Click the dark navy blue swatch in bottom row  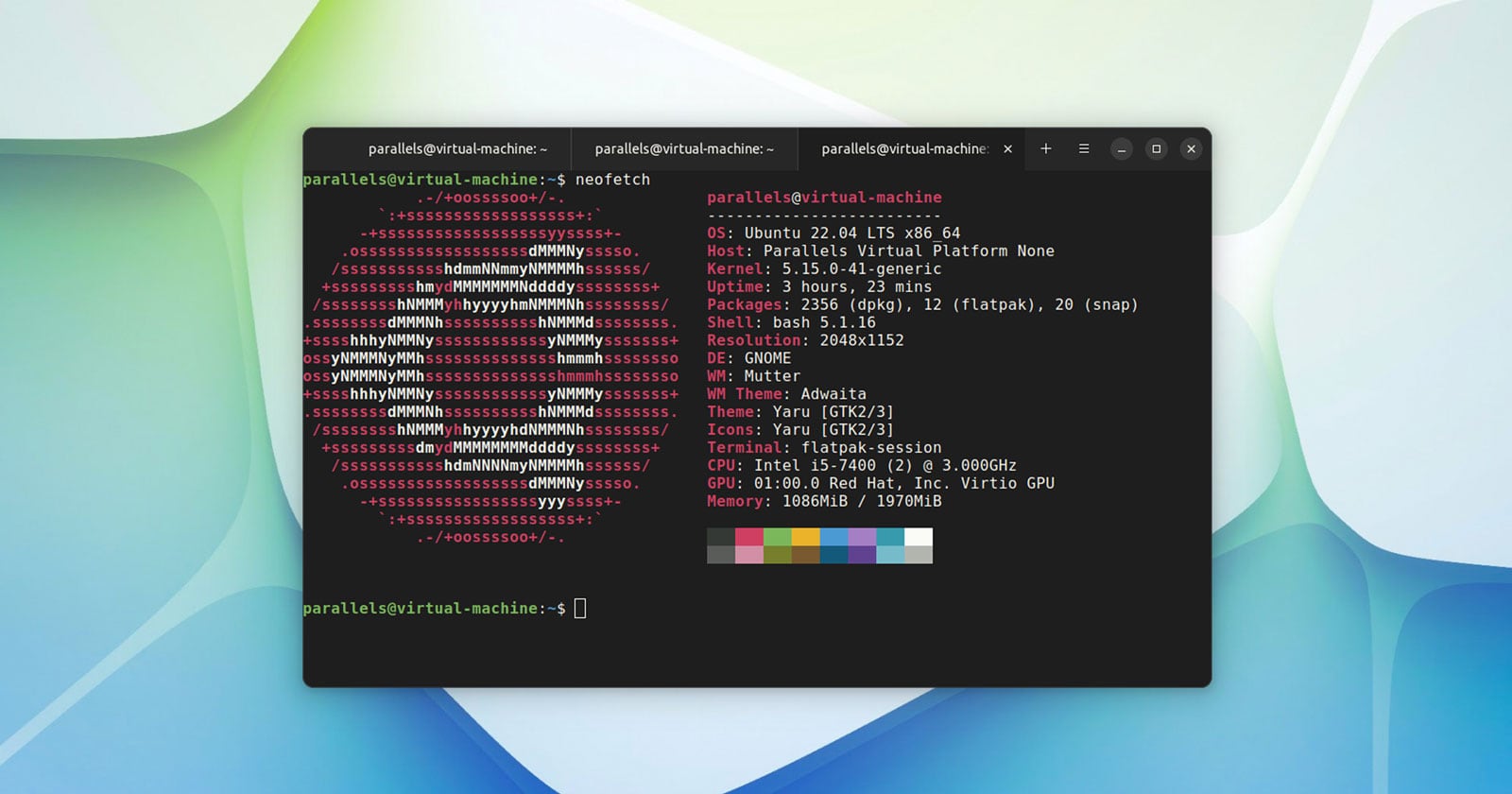click(x=834, y=555)
